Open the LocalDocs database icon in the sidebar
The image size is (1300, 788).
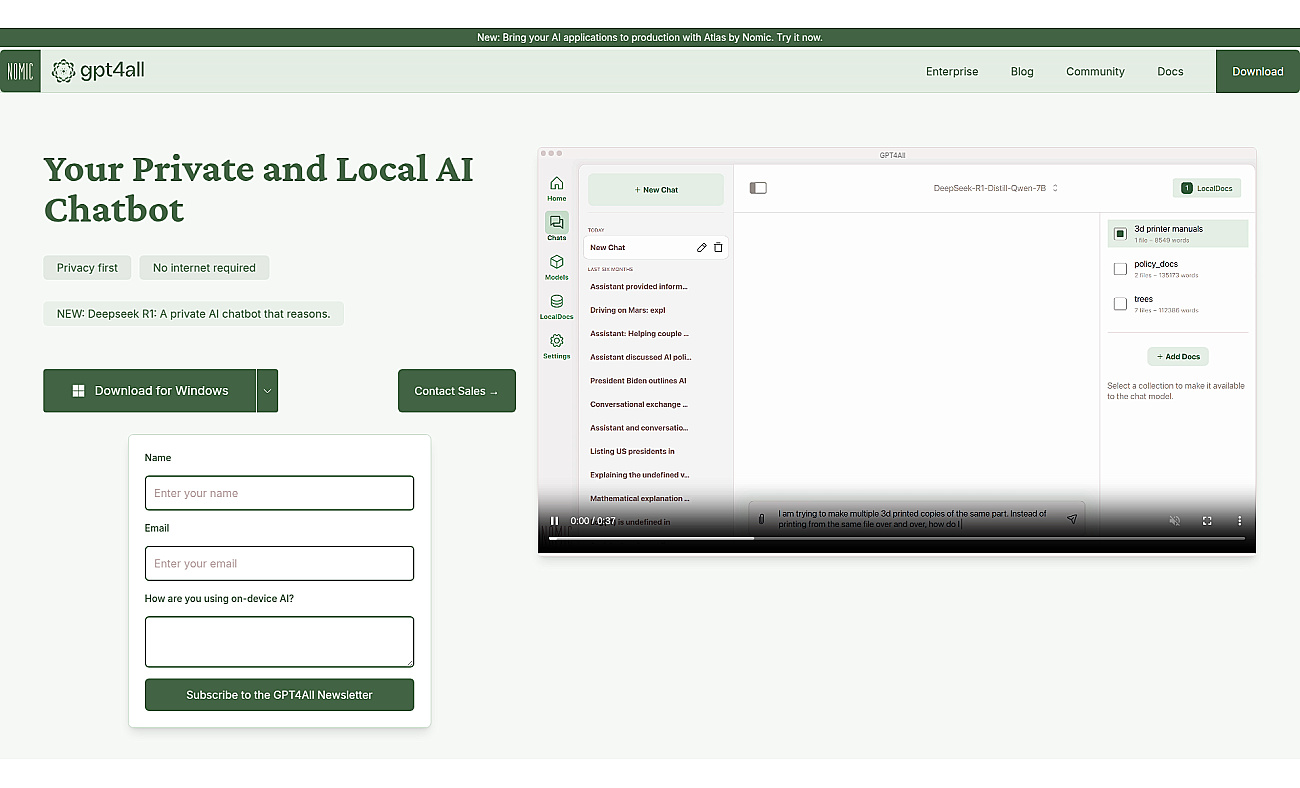tap(557, 301)
